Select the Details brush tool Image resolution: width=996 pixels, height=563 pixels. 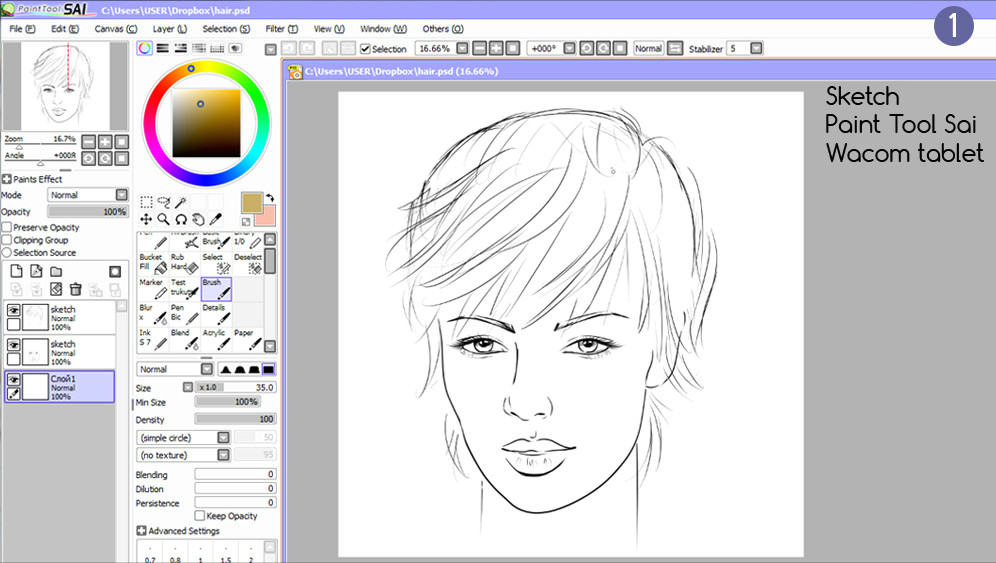point(216,313)
